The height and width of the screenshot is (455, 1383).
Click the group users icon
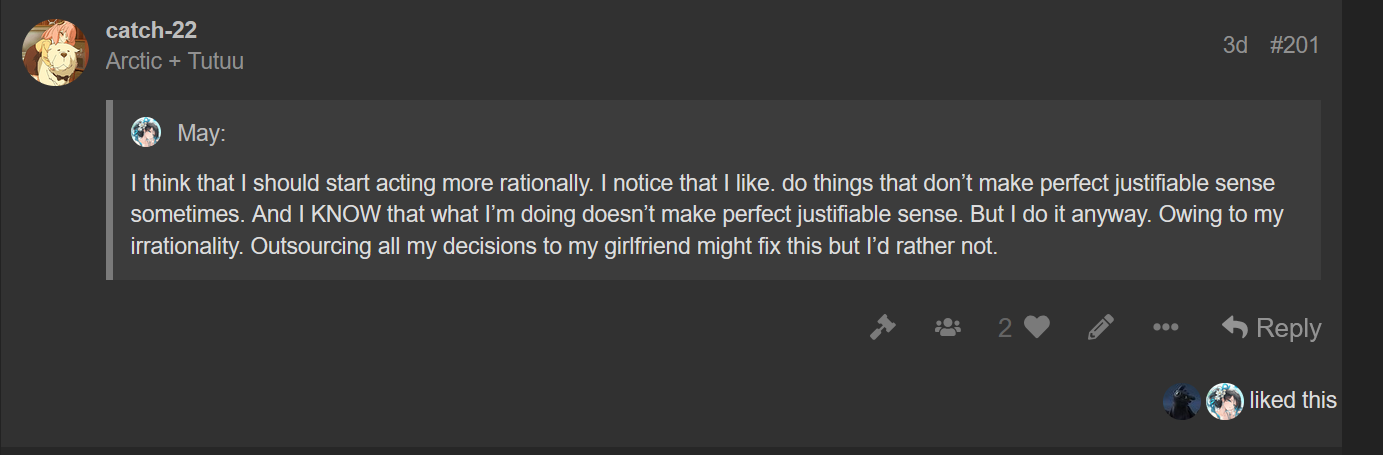pyautogui.click(x=947, y=327)
